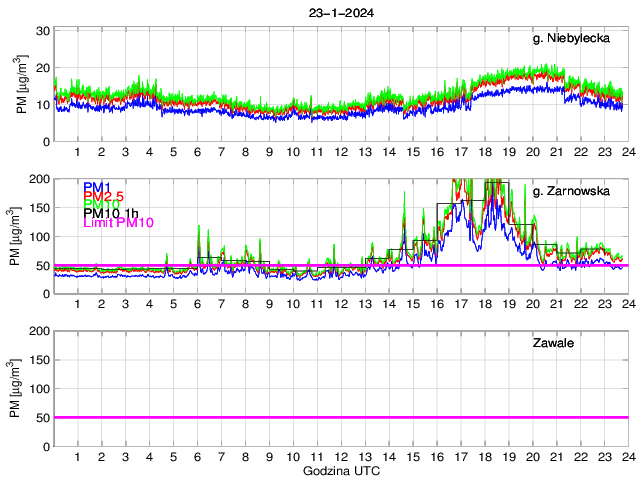Screen dimensions: 640x480
Task: Click hour 18 tick under Zawale panel
Action: point(484,456)
